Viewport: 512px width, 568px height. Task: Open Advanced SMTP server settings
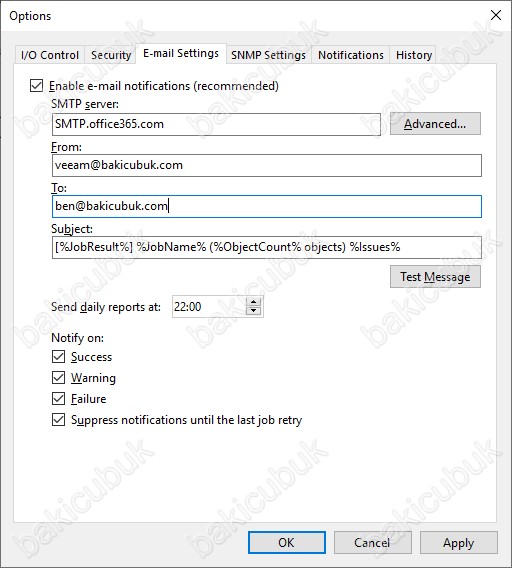tap(435, 124)
